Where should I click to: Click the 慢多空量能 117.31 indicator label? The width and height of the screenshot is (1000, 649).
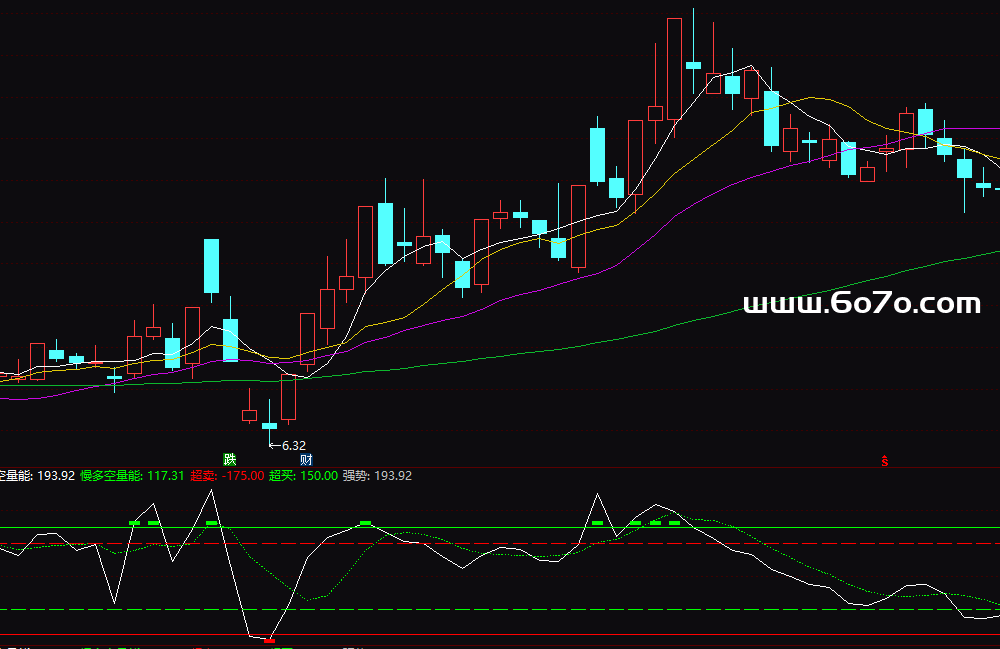tap(132, 476)
